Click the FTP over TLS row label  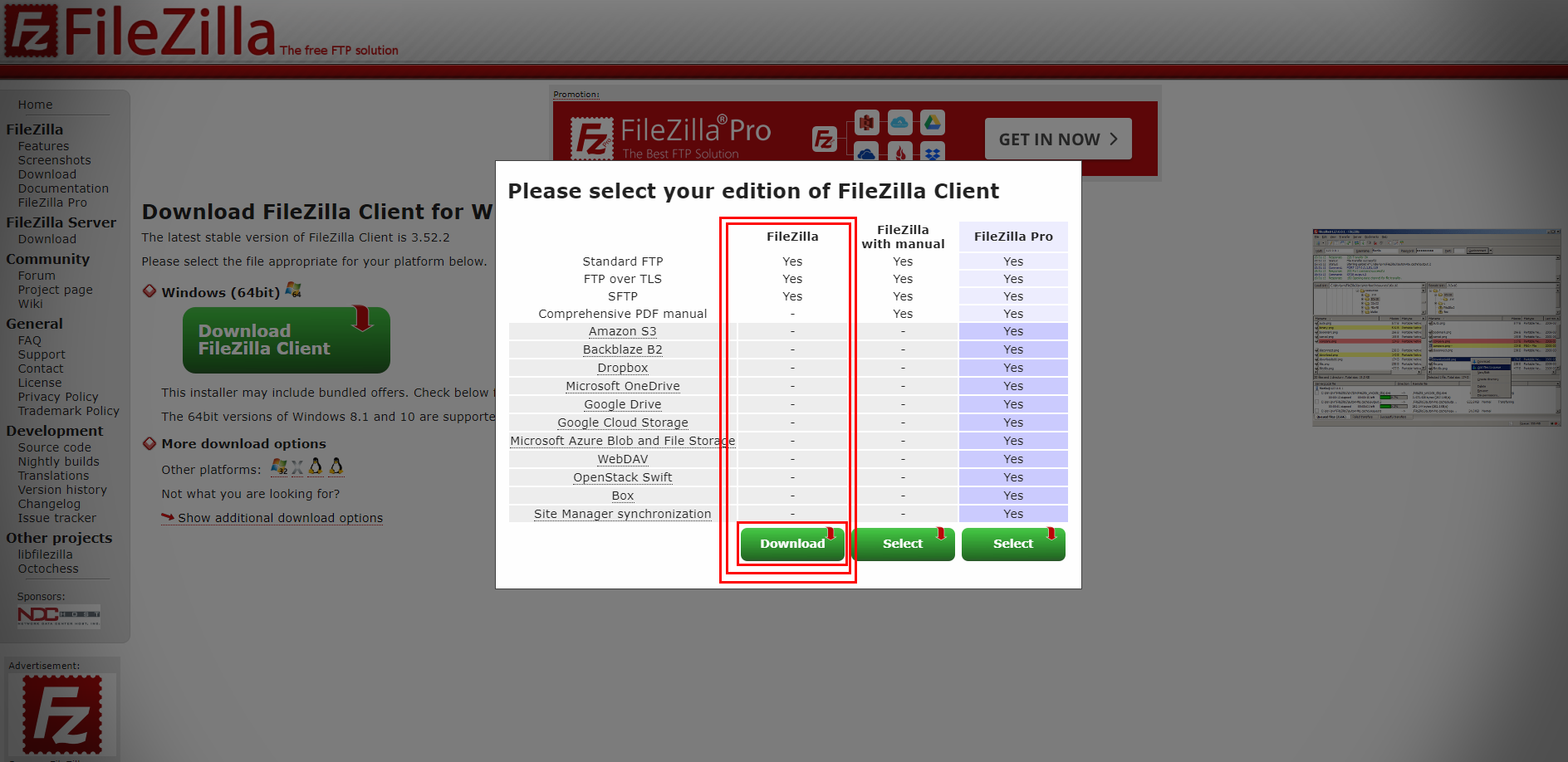622,279
